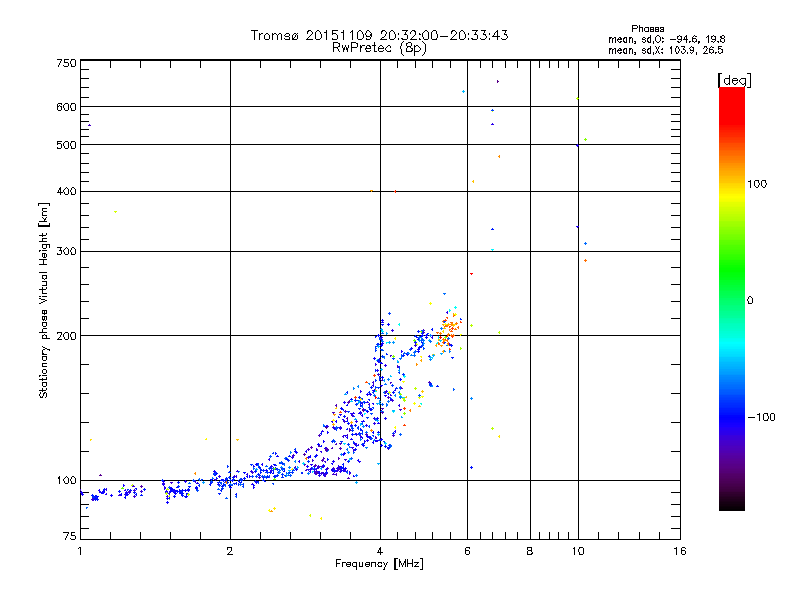Click the 75 tick label on the height axis
The image size is (800, 600).
click(x=70, y=536)
